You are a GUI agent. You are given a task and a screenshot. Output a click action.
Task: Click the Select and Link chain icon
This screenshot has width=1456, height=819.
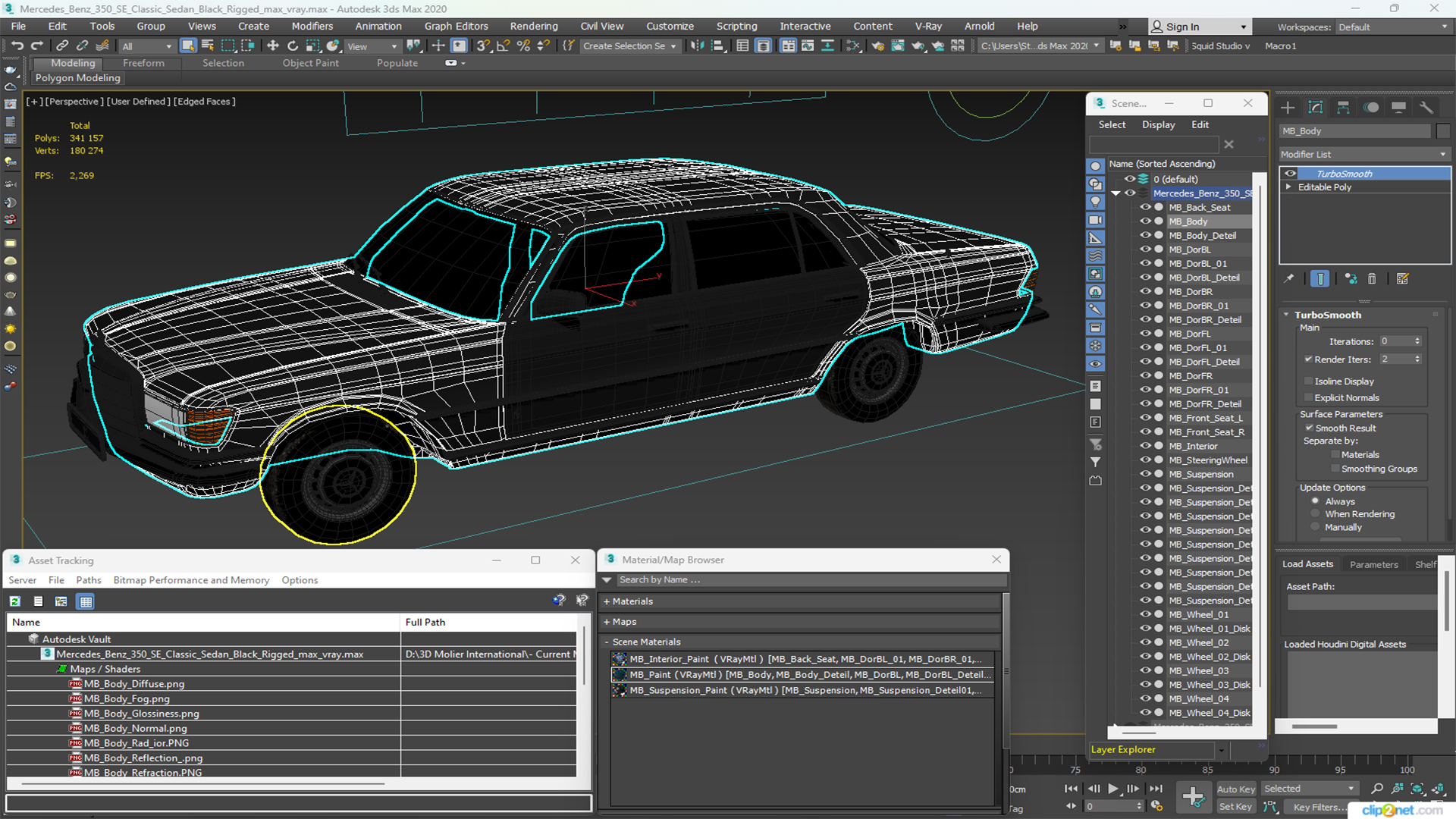point(63,46)
